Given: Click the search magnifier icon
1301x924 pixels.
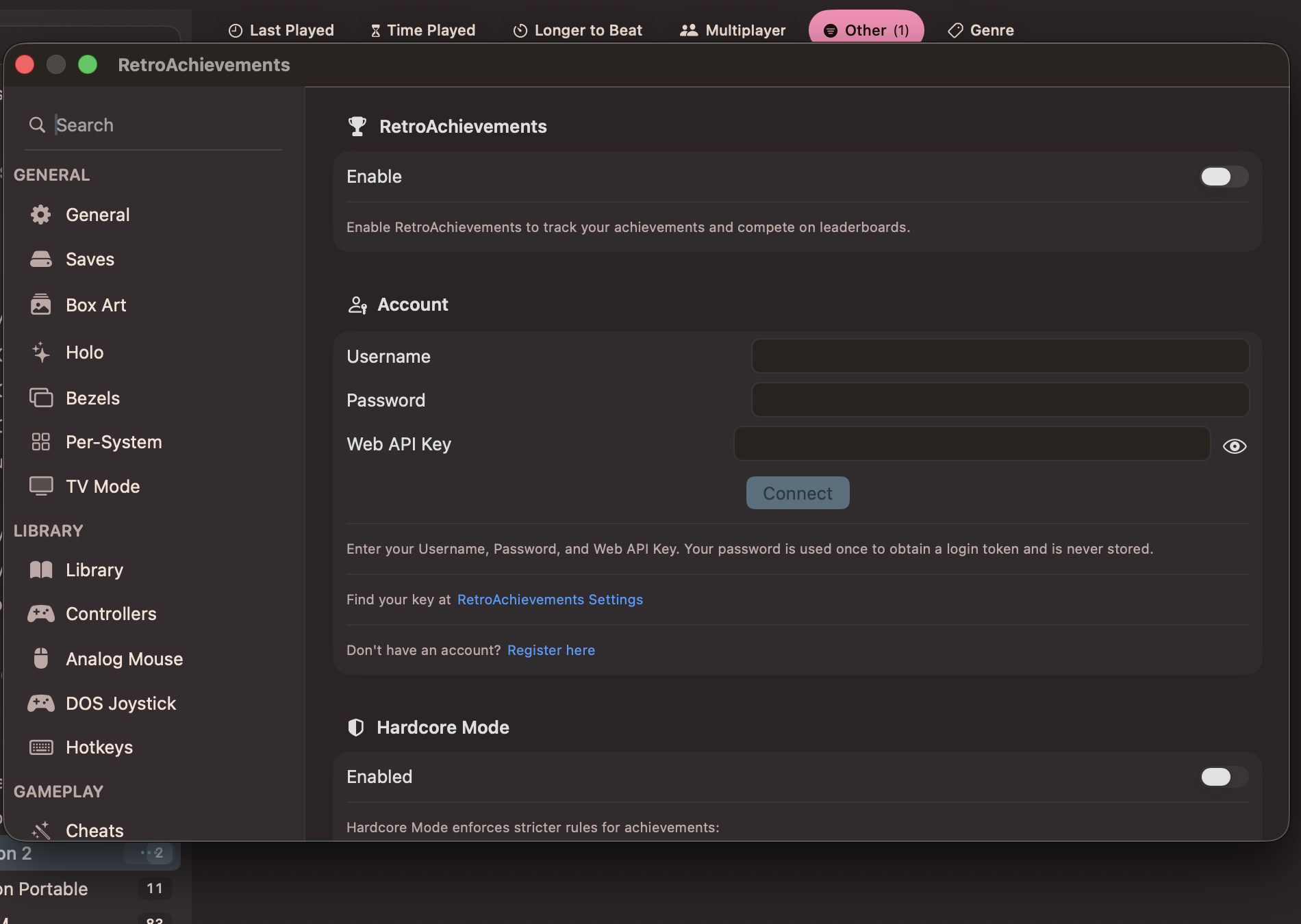Looking at the screenshot, I should pos(37,125).
